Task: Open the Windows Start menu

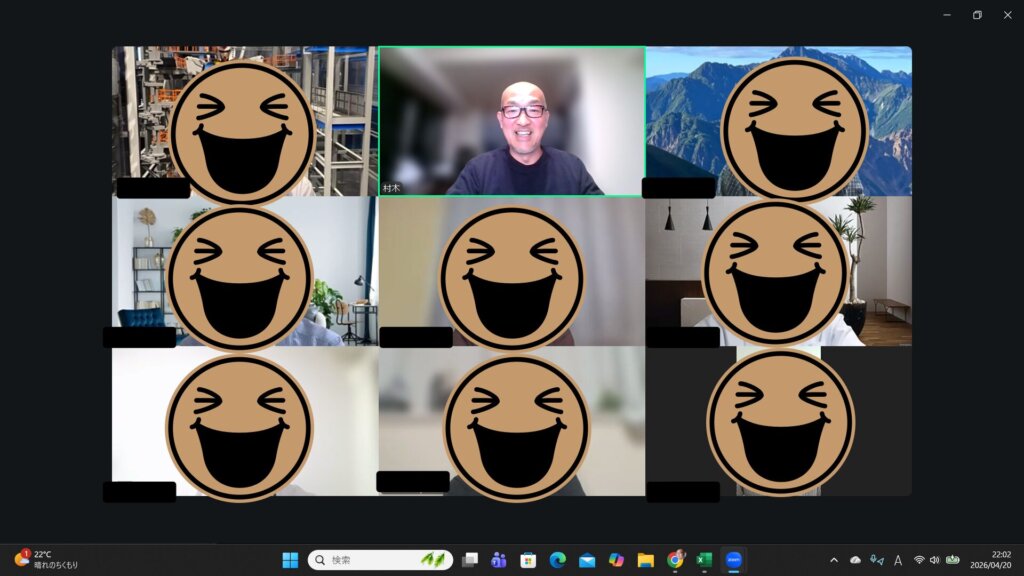Action: tap(290, 560)
